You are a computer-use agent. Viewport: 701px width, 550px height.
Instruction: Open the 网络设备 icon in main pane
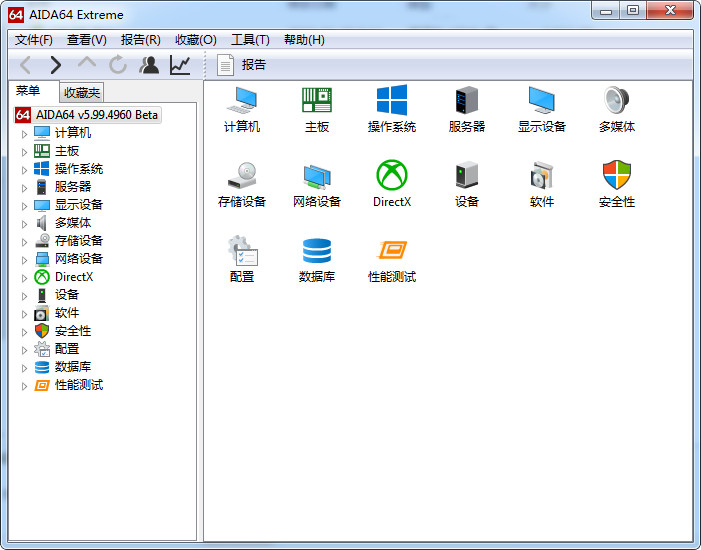[x=317, y=177]
